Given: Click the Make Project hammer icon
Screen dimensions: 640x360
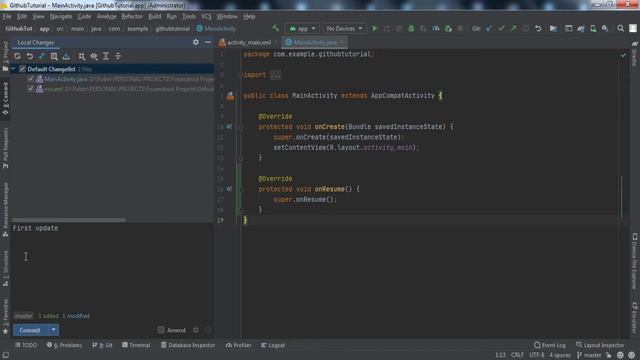Looking at the screenshot, I should [x=276, y=28].
